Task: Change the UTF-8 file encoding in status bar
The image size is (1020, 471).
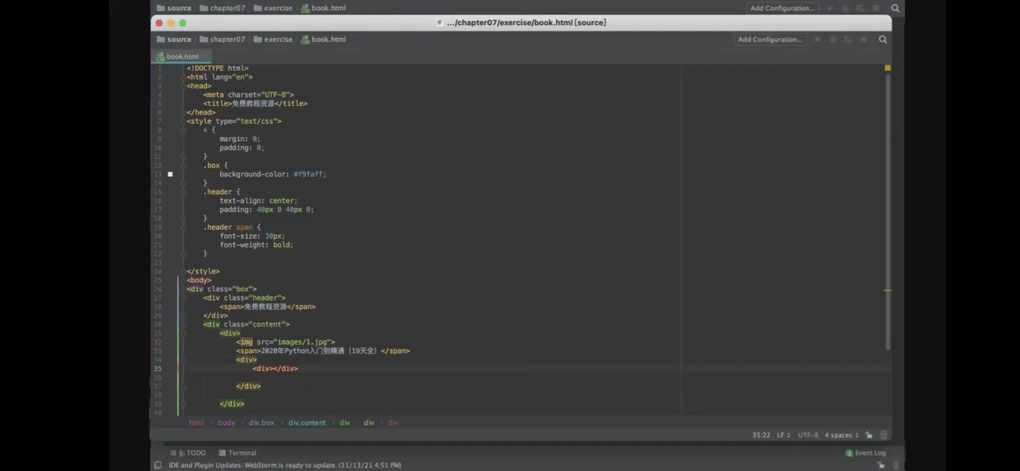Action: (x=808, y=435)
